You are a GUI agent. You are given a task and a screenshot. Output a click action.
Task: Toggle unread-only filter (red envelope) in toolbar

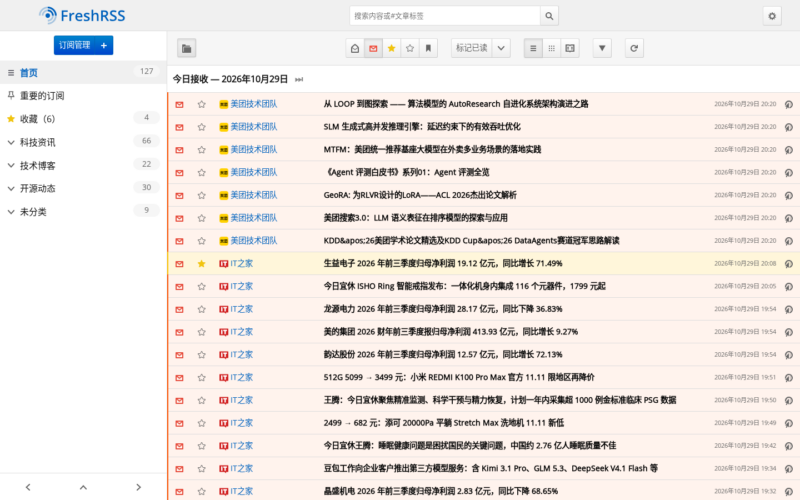coord(373,48)
